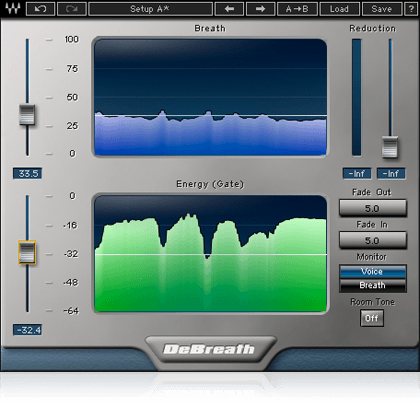The image size is (420, 402).
Task: Open the Load preset menu
Action: pos(339,9)
